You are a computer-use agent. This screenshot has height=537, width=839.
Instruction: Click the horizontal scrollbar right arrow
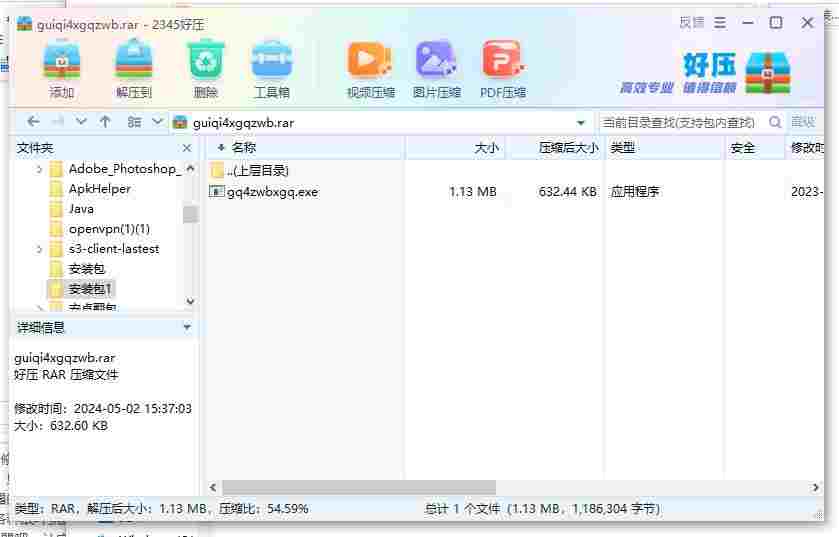(x=815, y=487)
